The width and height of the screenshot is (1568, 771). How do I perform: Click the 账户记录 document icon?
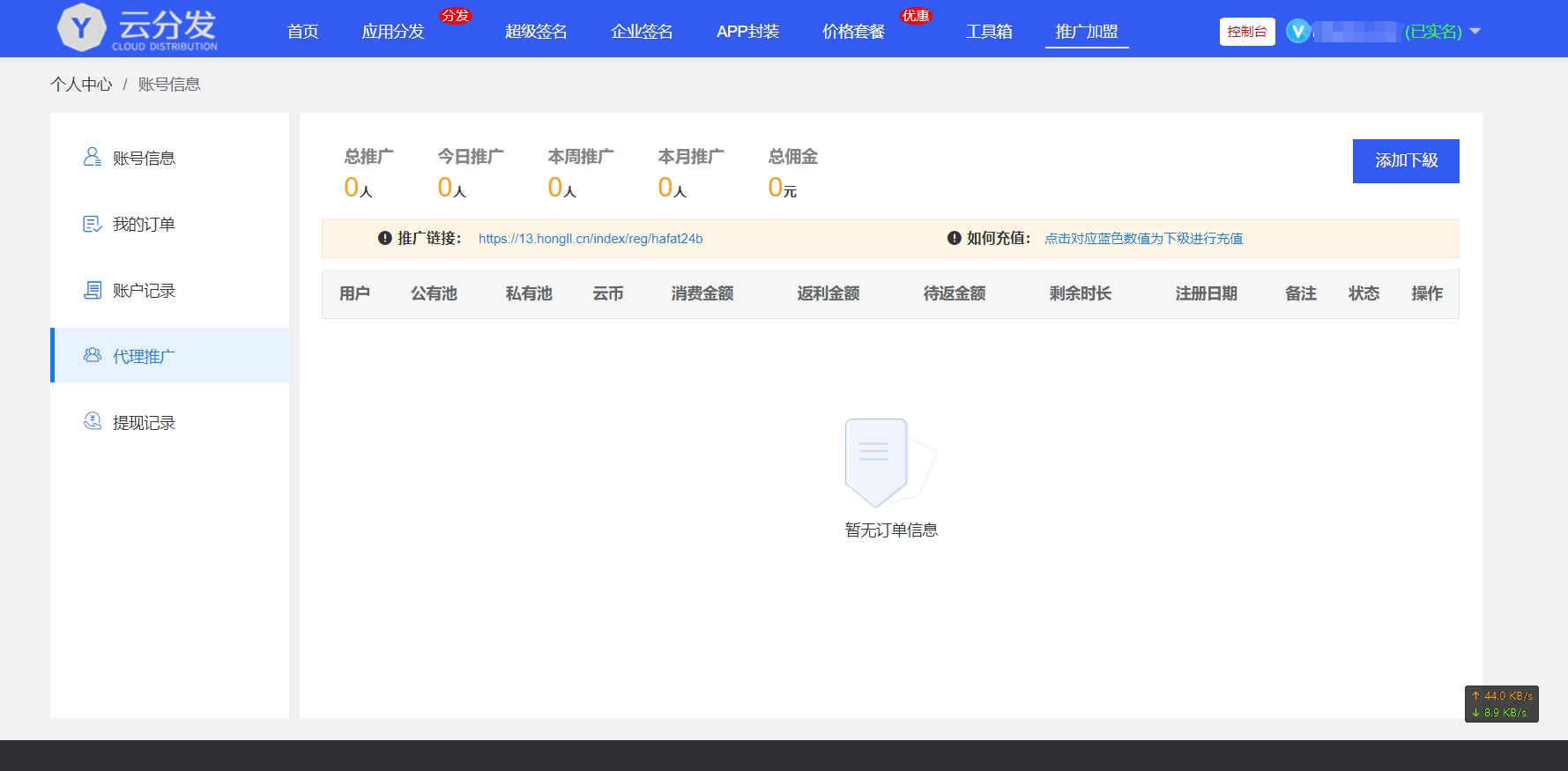[x=93, y=290]
